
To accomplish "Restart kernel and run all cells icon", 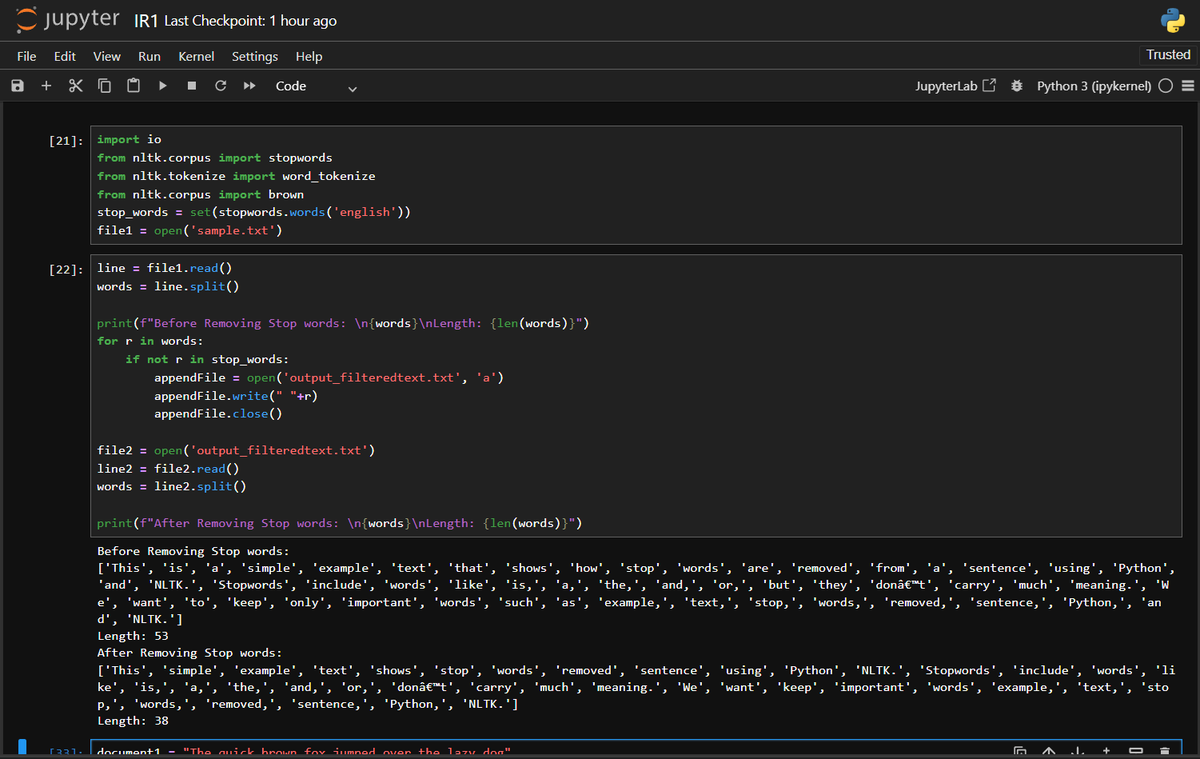I will pyautogui.click(x=249, y=86).
